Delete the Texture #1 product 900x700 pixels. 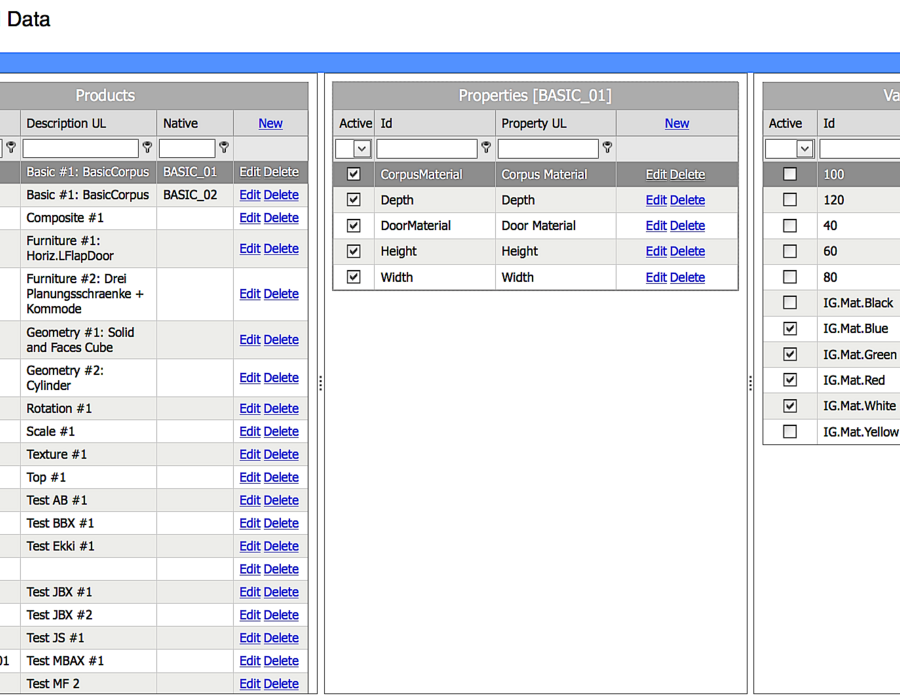point(281,454)
